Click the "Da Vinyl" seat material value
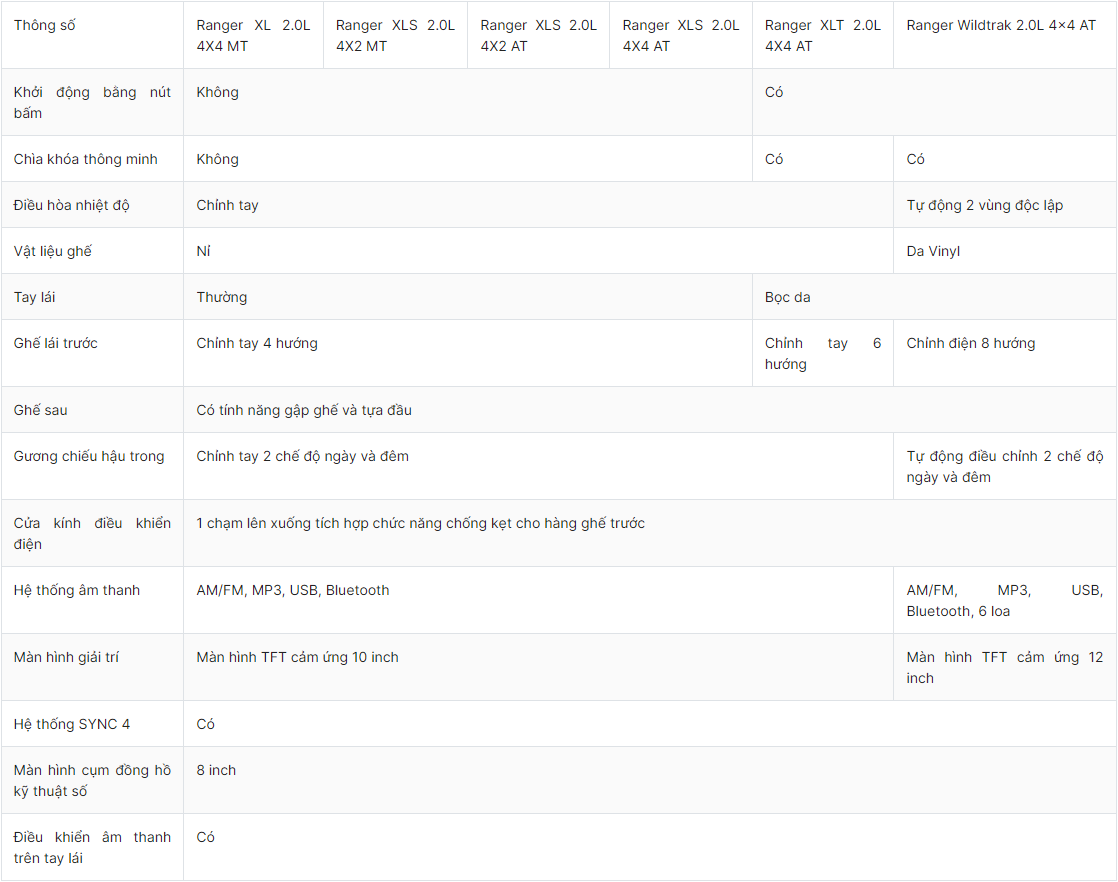1118x882 pixels. [x=933, y=252]
